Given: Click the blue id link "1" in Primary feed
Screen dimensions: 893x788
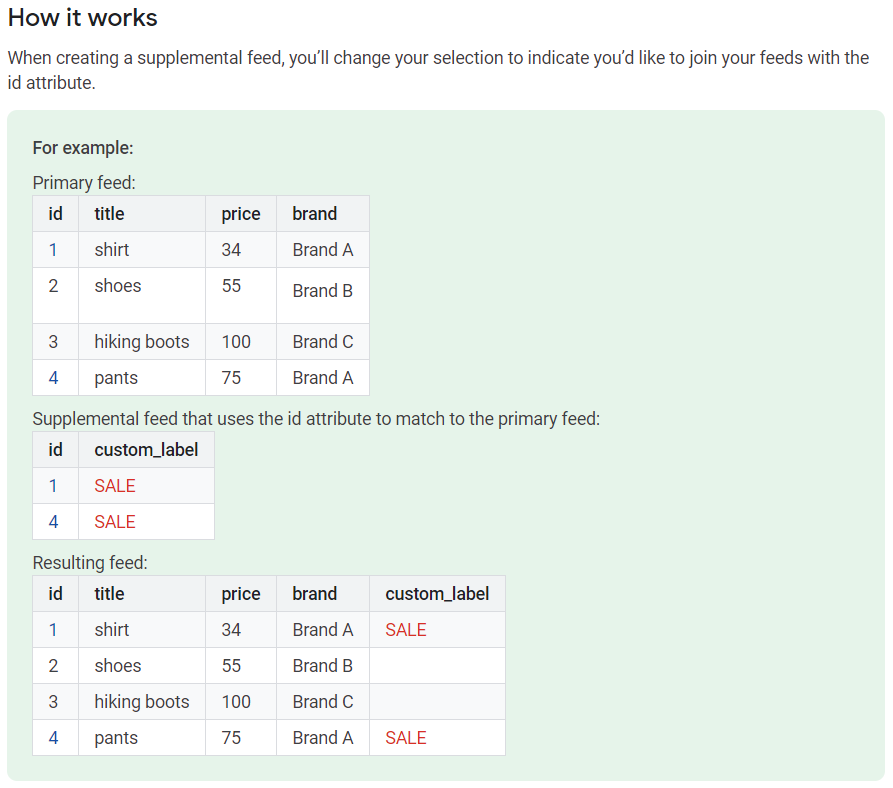Looking at the screenshot, I should click(53, 249).
